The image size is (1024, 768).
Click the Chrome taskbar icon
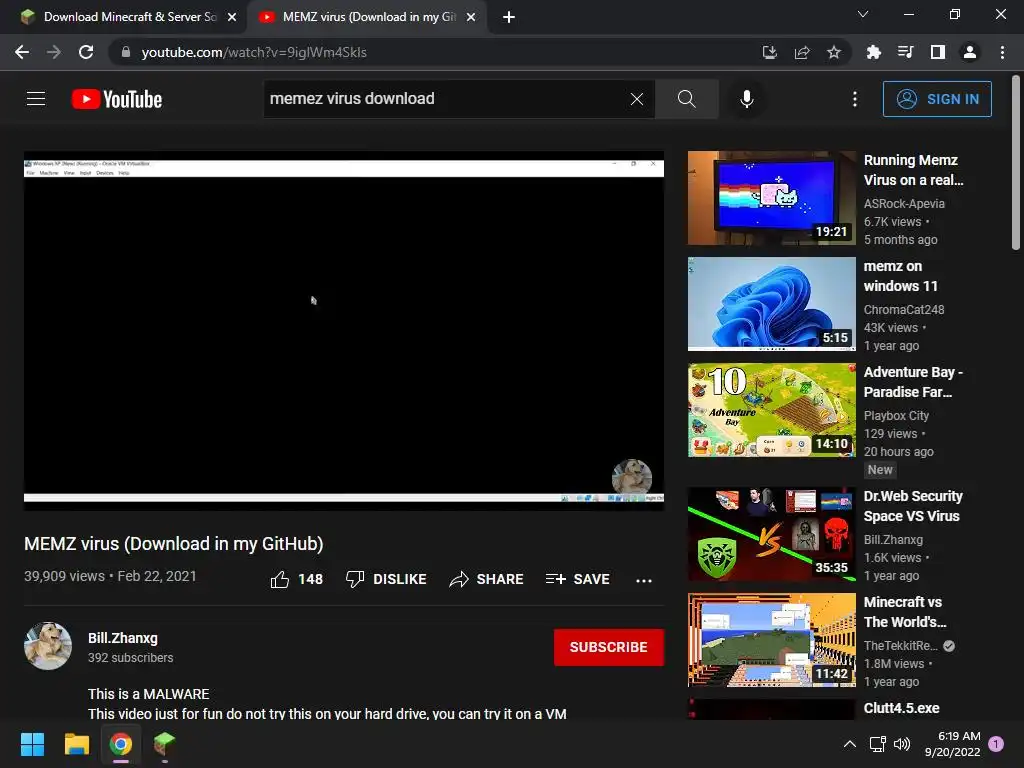click(x=121, y=744)
